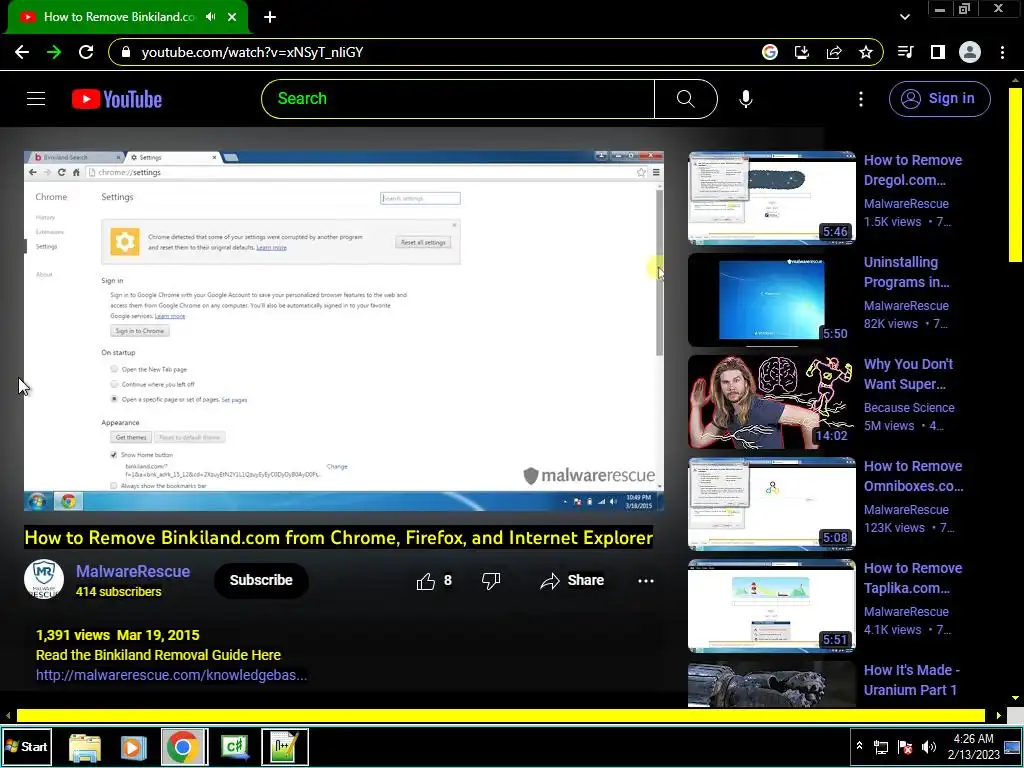
Task: Bookmark this page with star icon
Action: tap(866, 52)
